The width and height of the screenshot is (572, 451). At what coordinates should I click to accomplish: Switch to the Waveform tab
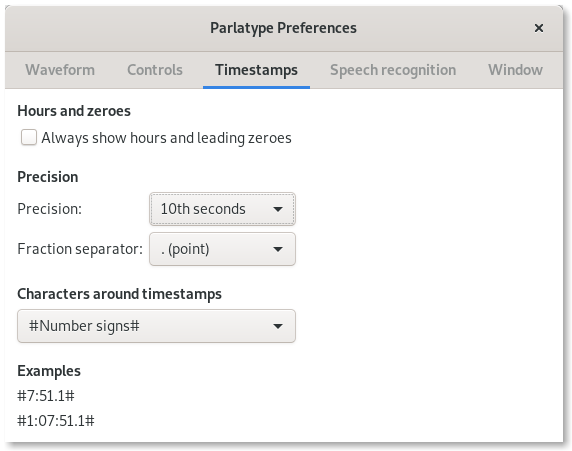pos(60,70)
